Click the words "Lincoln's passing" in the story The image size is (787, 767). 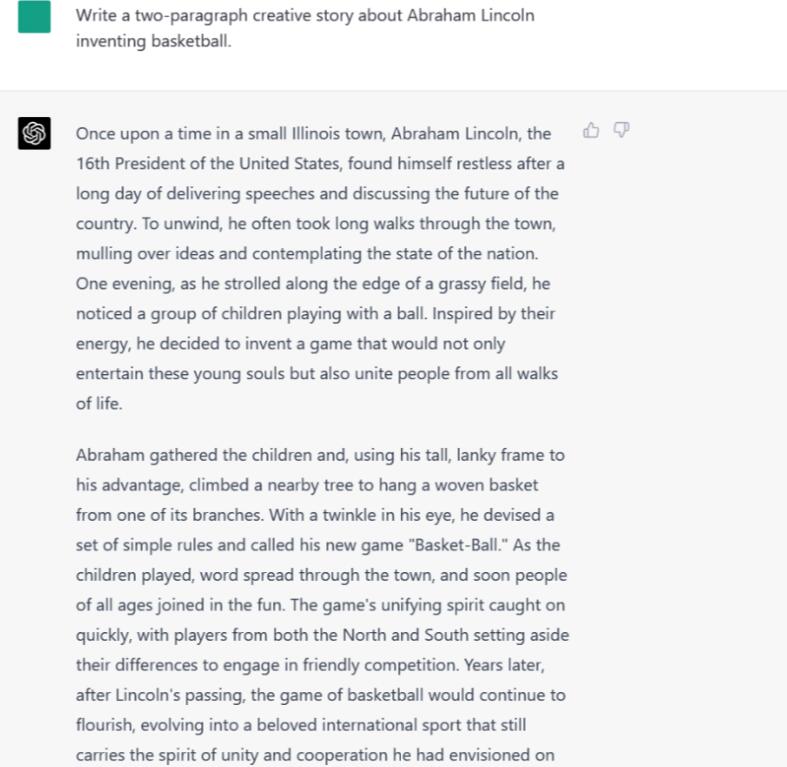pos(182,695)
